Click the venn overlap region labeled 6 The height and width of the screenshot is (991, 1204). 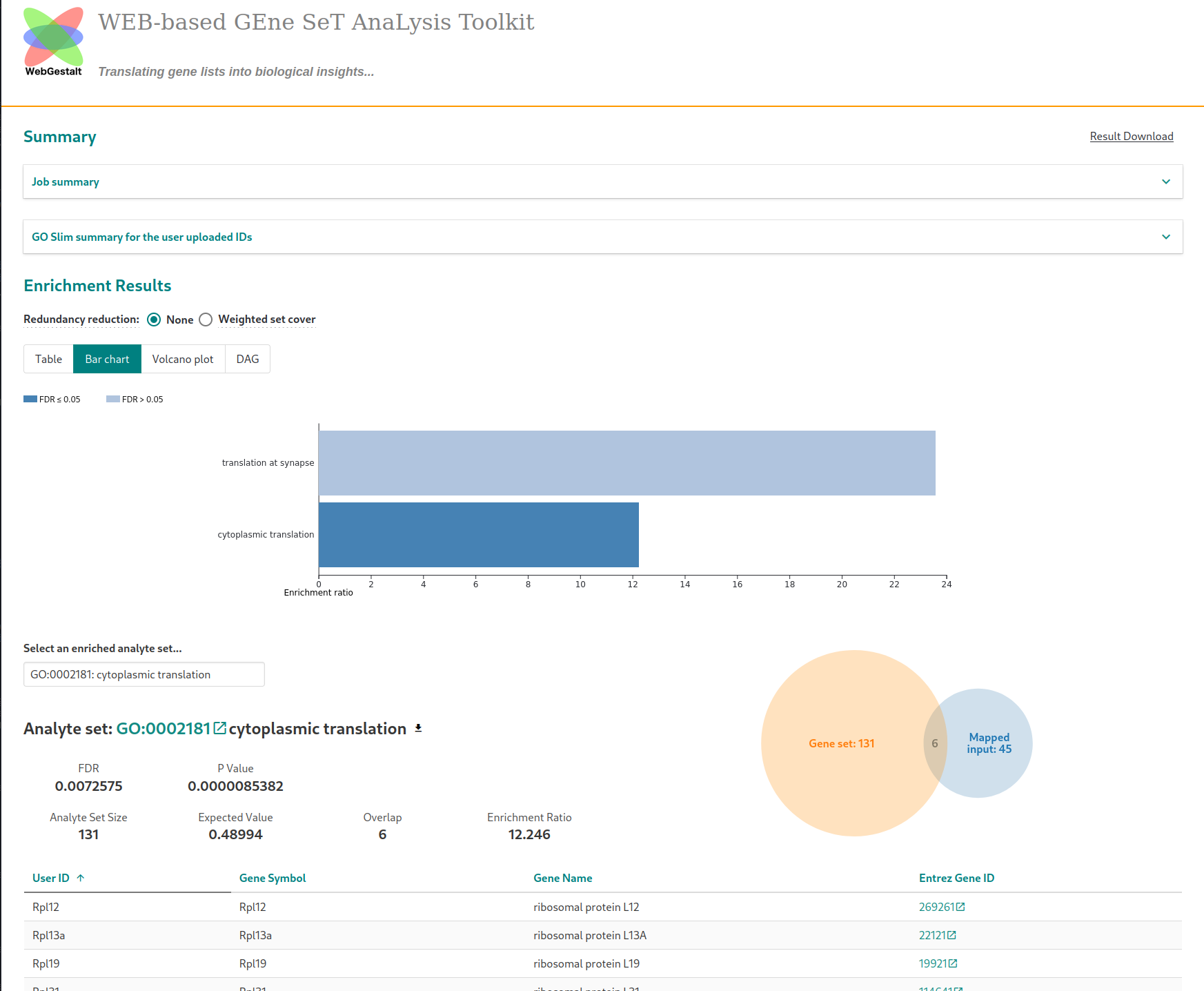(935, 743)
